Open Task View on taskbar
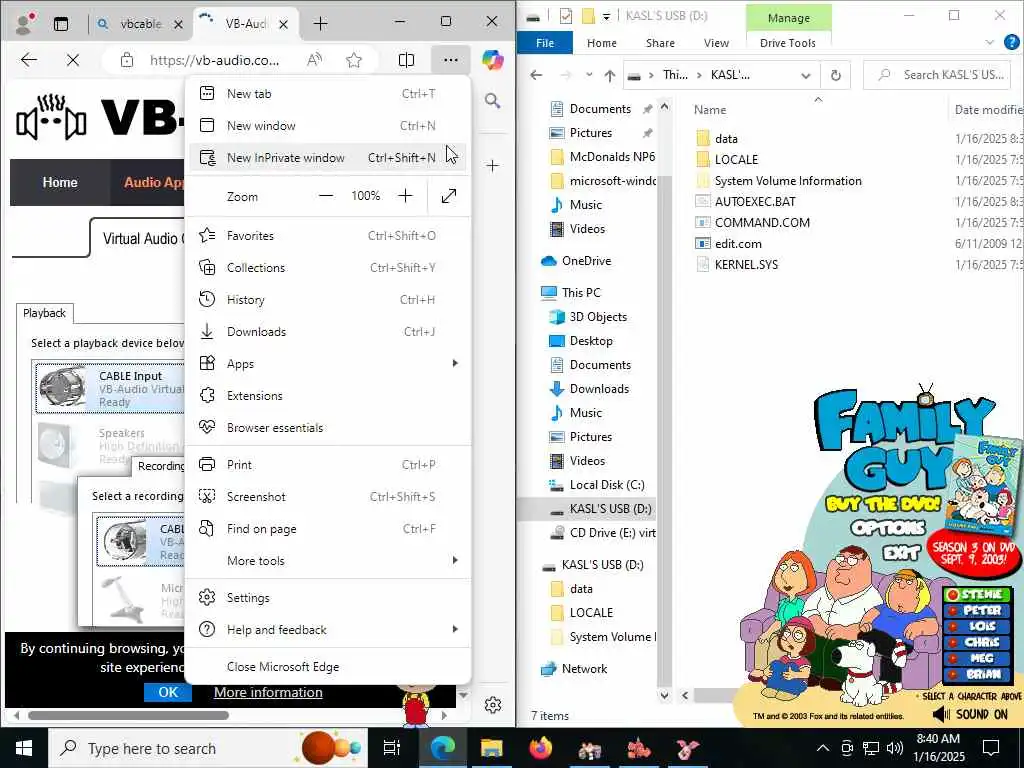This screenshot has width=1024, height=768. coord(391,748)
